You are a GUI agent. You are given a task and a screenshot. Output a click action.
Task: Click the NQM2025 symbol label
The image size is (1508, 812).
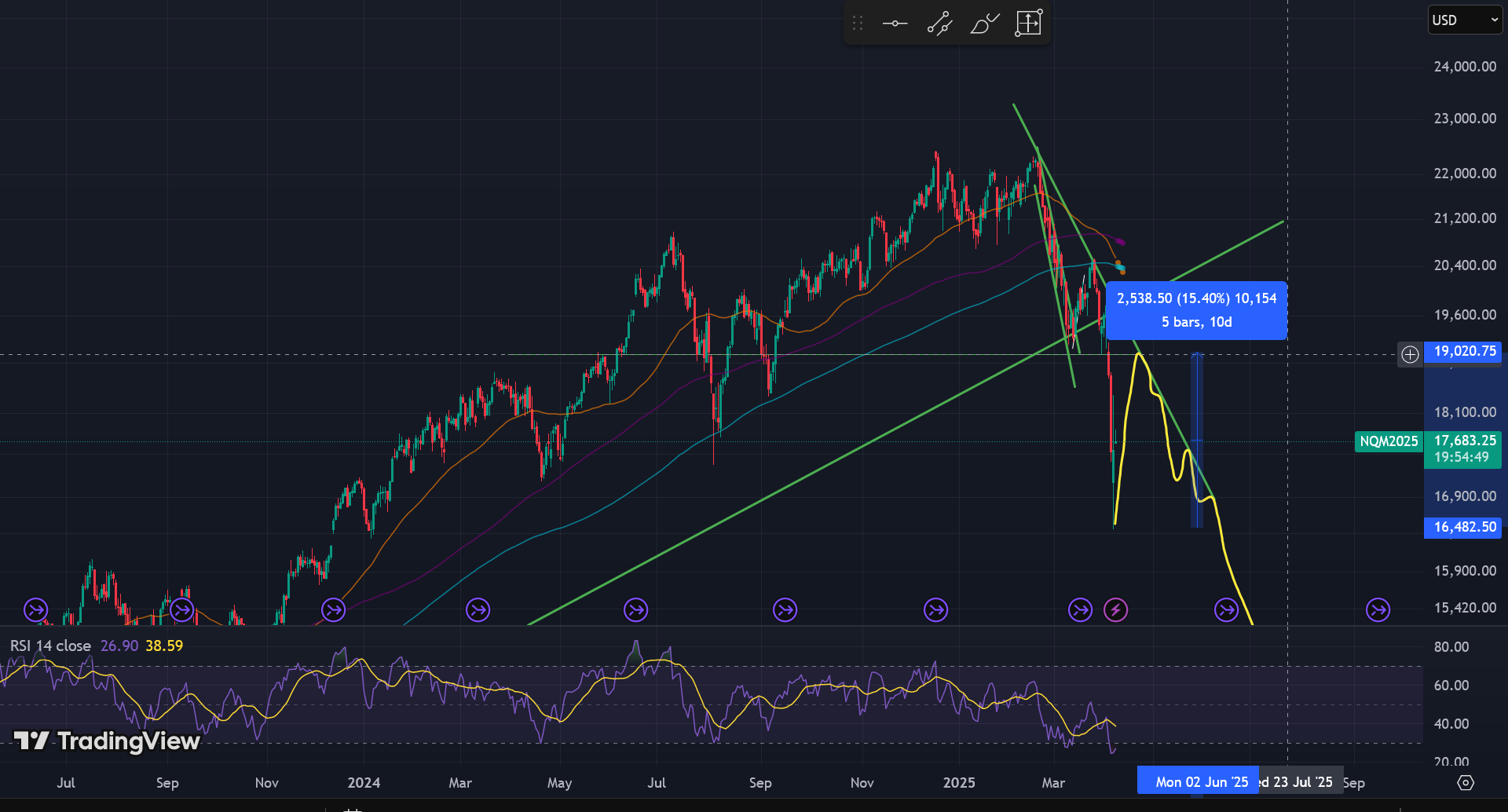1389,441
